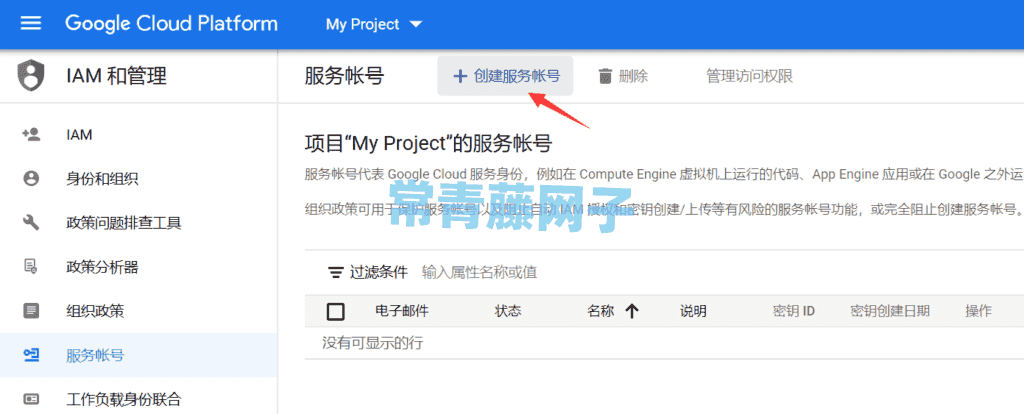
Task: Click the IAM add-person icon in sidebar
Action: coord(31,135)
